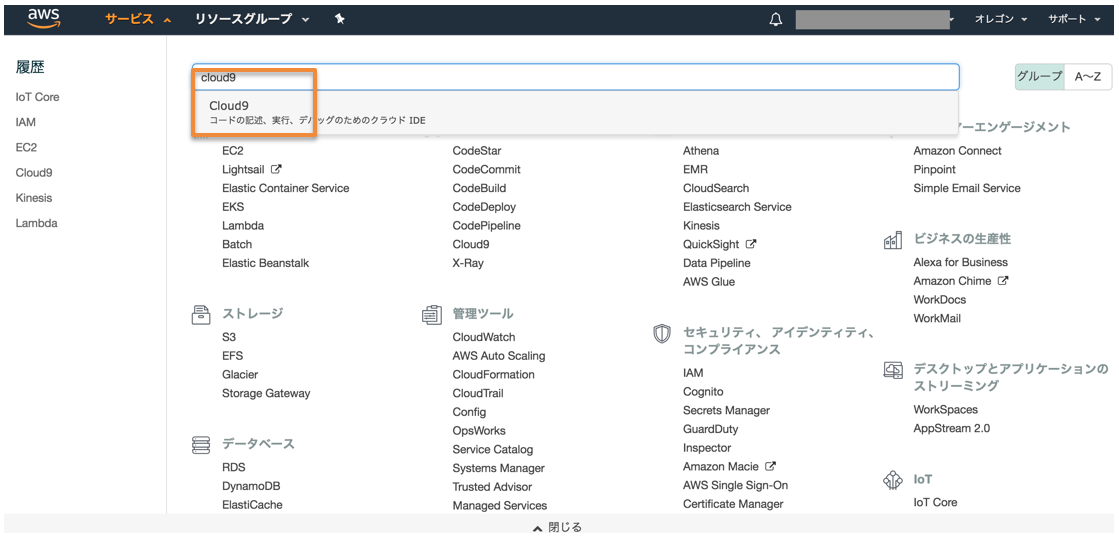
Task: Click the Security shield category icon
Action: click(663, 333)
